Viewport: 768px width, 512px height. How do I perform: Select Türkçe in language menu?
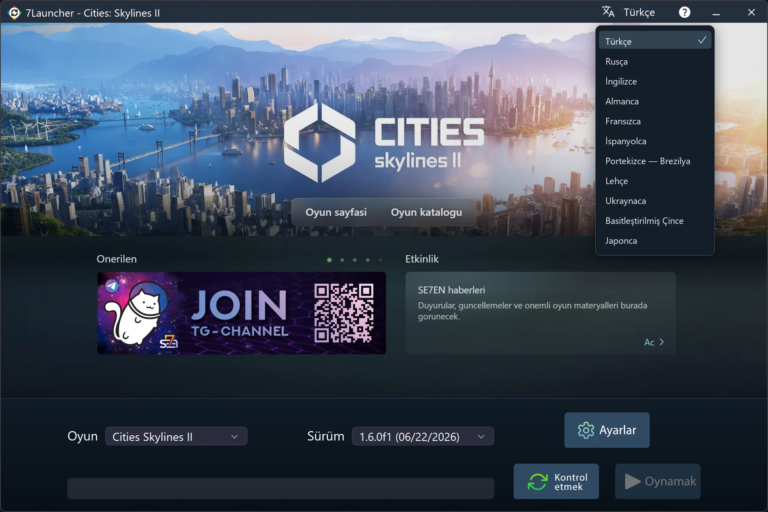click(x=655, y=41)
